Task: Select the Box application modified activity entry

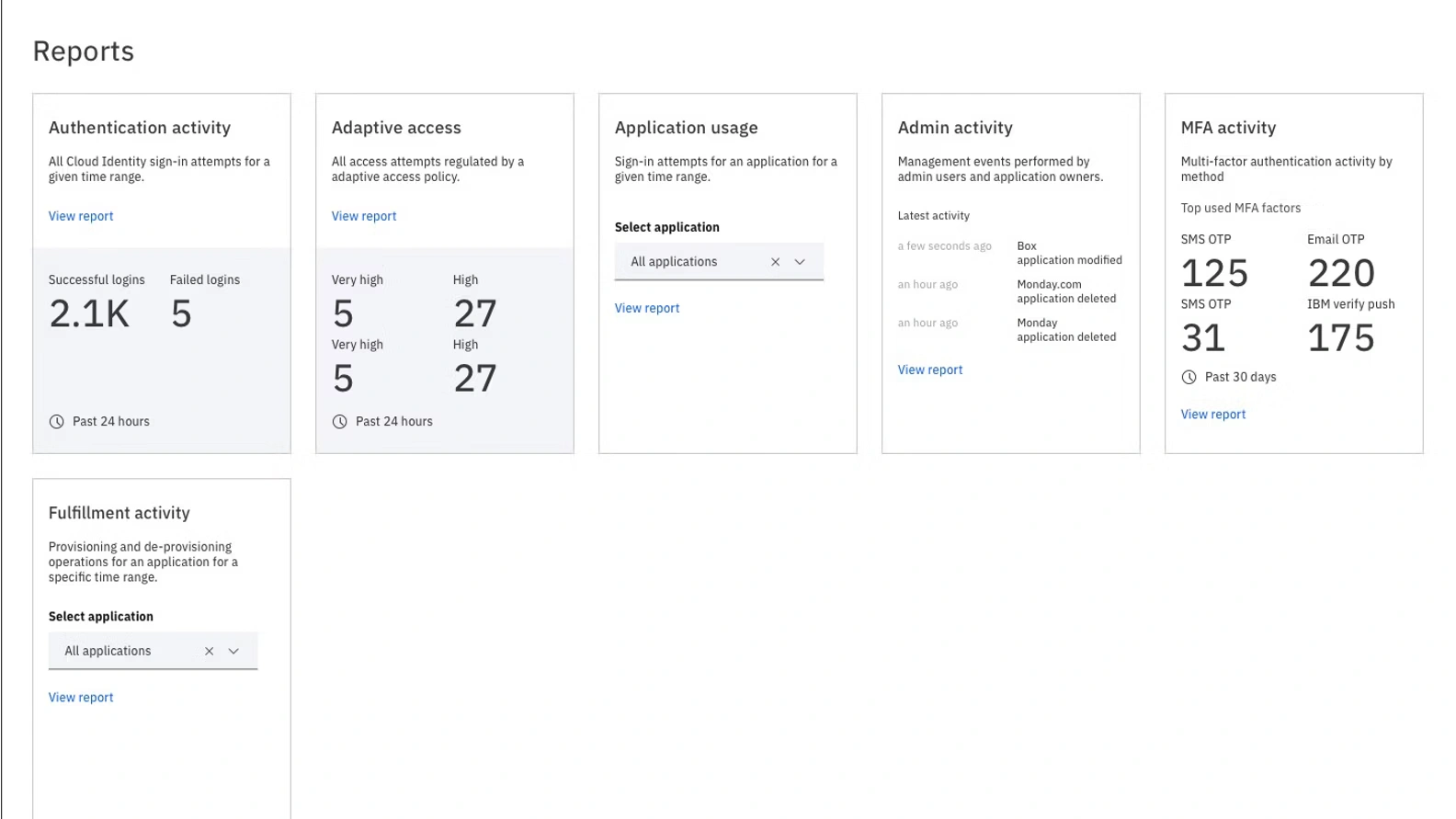Action: click(1068, 253)
